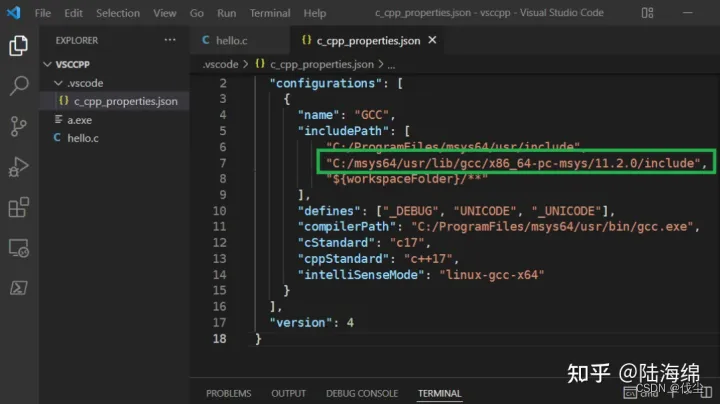Open the Search view in activity bar
720x404 pixels.
pos(18,85)
